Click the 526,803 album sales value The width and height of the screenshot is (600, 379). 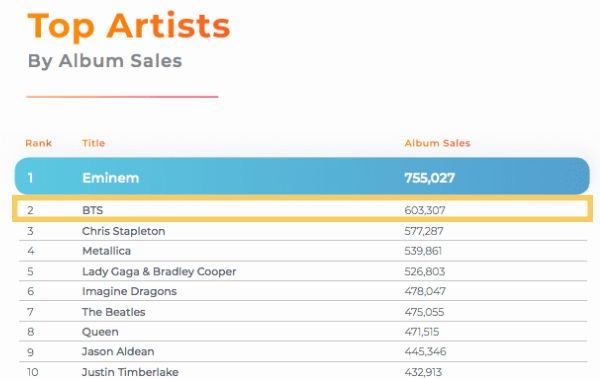coord(425,272)
